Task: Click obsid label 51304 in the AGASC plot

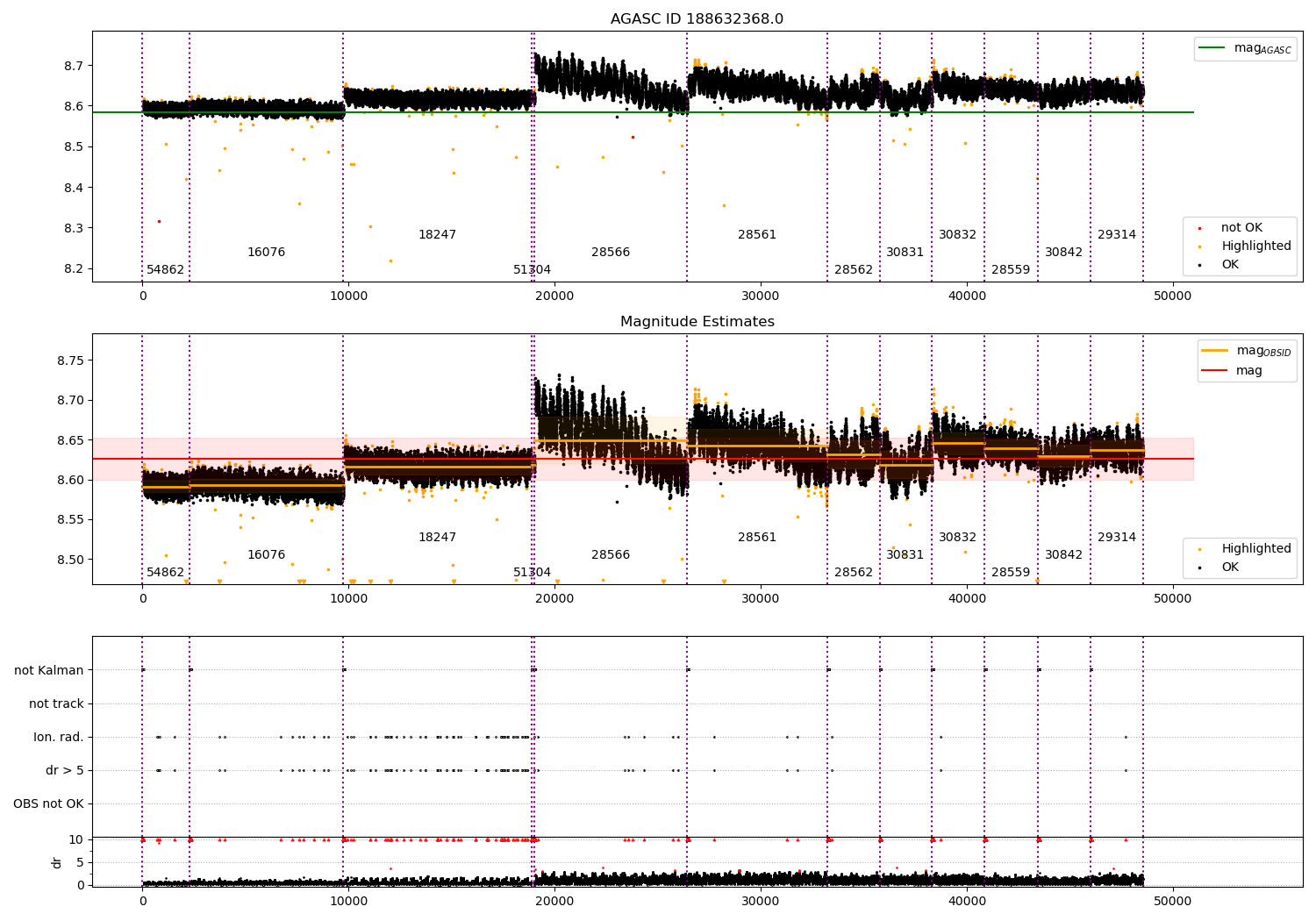Action: [x=533, y=270]
